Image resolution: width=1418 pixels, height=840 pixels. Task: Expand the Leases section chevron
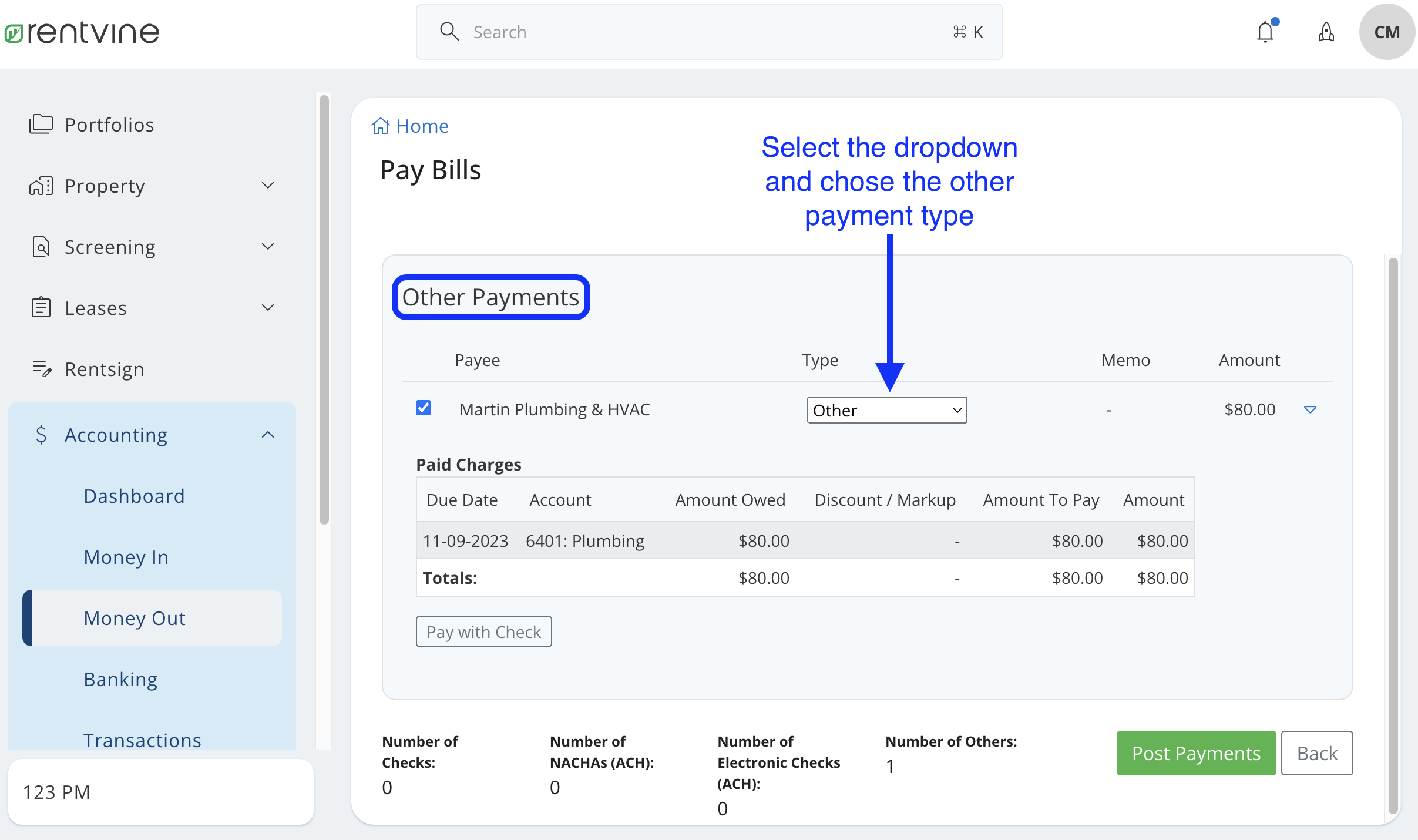pos(268,307)
